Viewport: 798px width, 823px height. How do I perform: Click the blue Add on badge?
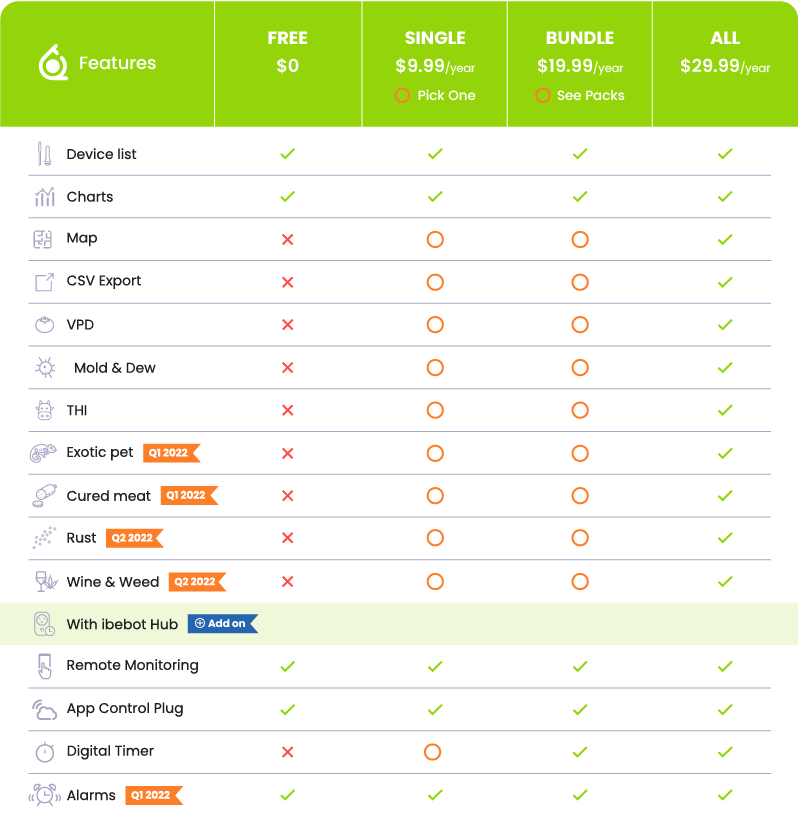click(x=223, y=624)
